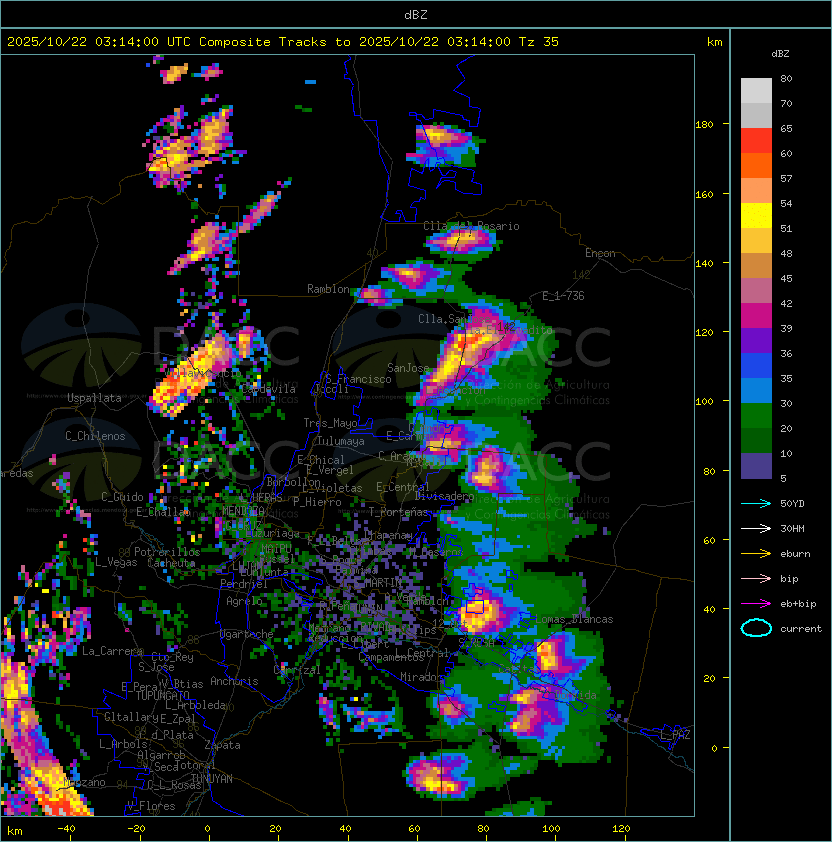
Task: Click the '-40' horizontal axis tick label
Action: click(x=66, y=829)
